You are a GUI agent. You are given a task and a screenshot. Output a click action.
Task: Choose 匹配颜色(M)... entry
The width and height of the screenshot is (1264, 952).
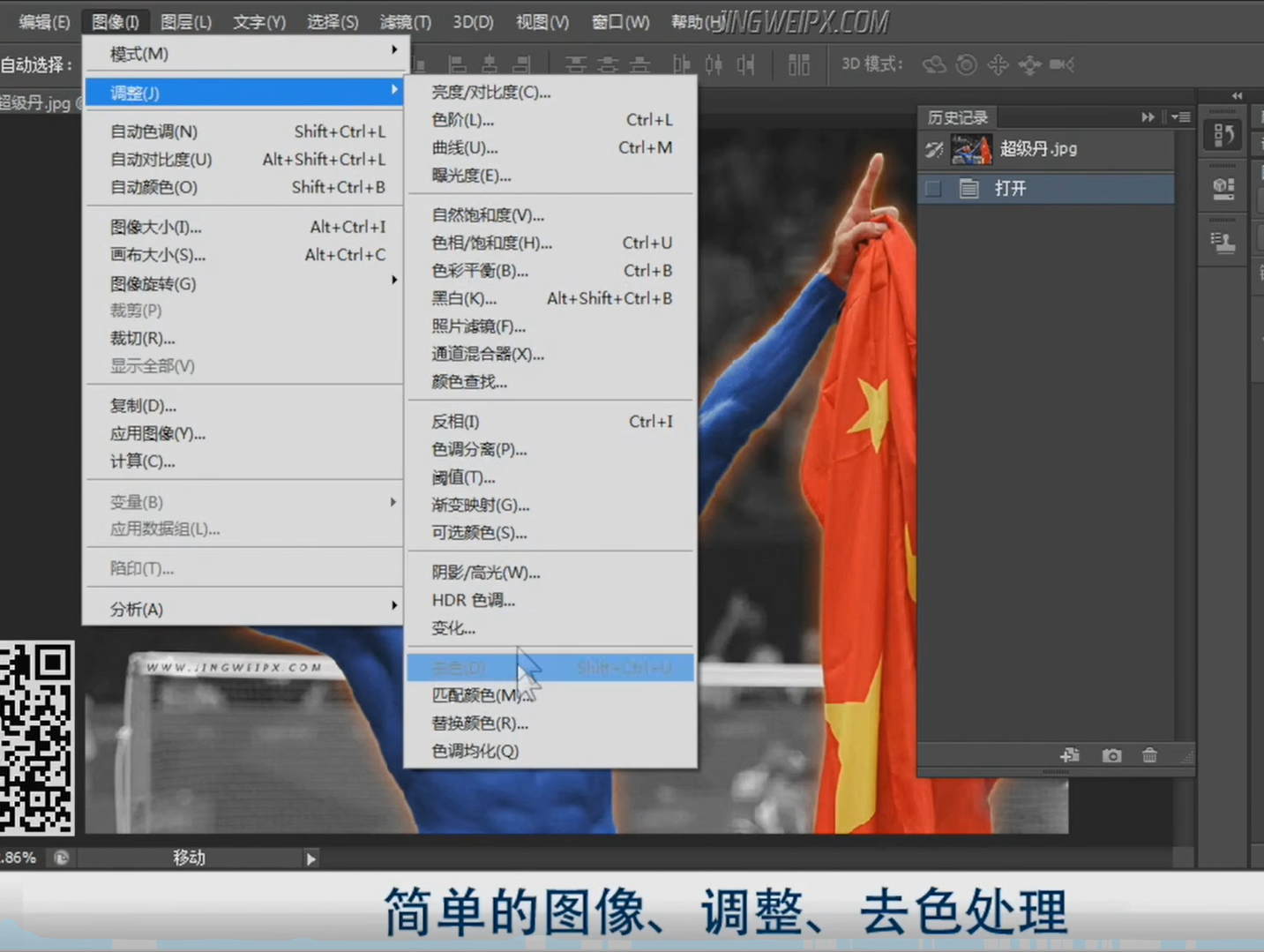point(550,695)
